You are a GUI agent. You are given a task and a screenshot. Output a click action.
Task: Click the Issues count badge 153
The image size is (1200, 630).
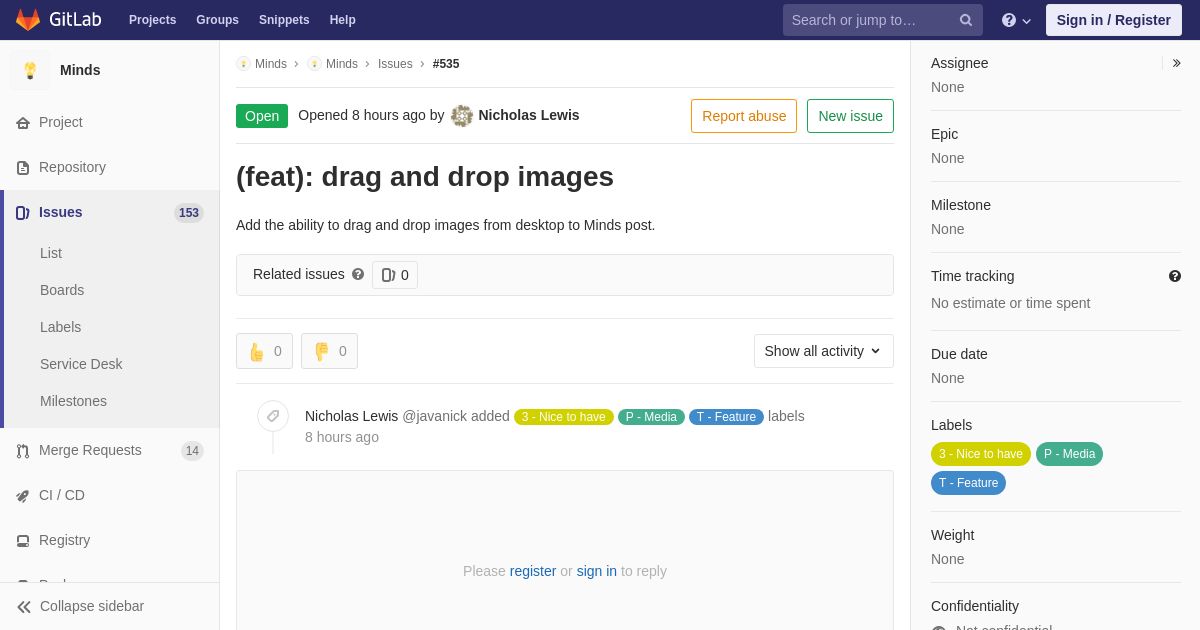(x=189, y=213)
